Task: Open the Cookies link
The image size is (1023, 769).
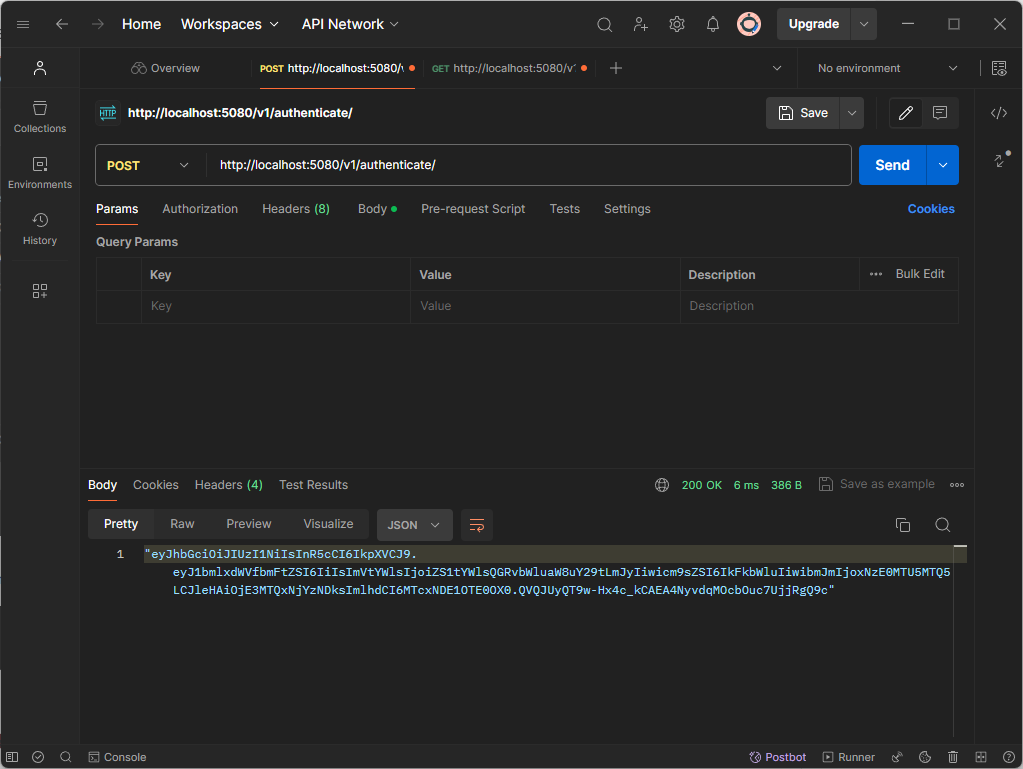Action: (x=931, y=209)
